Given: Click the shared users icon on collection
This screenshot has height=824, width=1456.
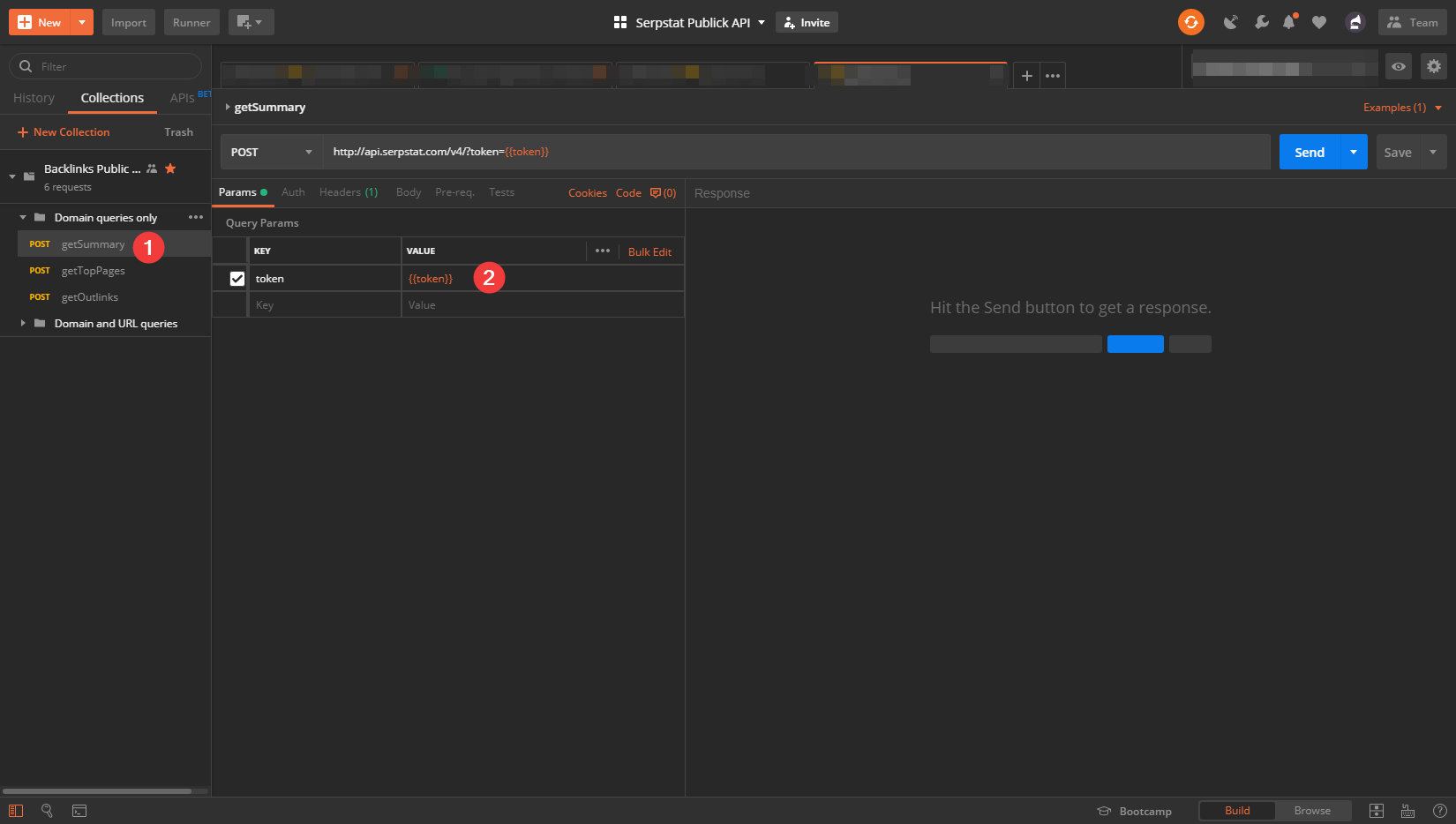Looking at the screenshot, I should coord(152,169).
